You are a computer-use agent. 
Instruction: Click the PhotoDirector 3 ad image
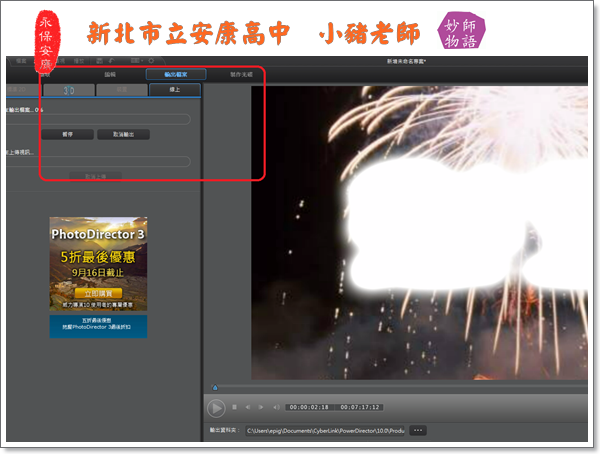pyautogui.click(x=98, y=264)
